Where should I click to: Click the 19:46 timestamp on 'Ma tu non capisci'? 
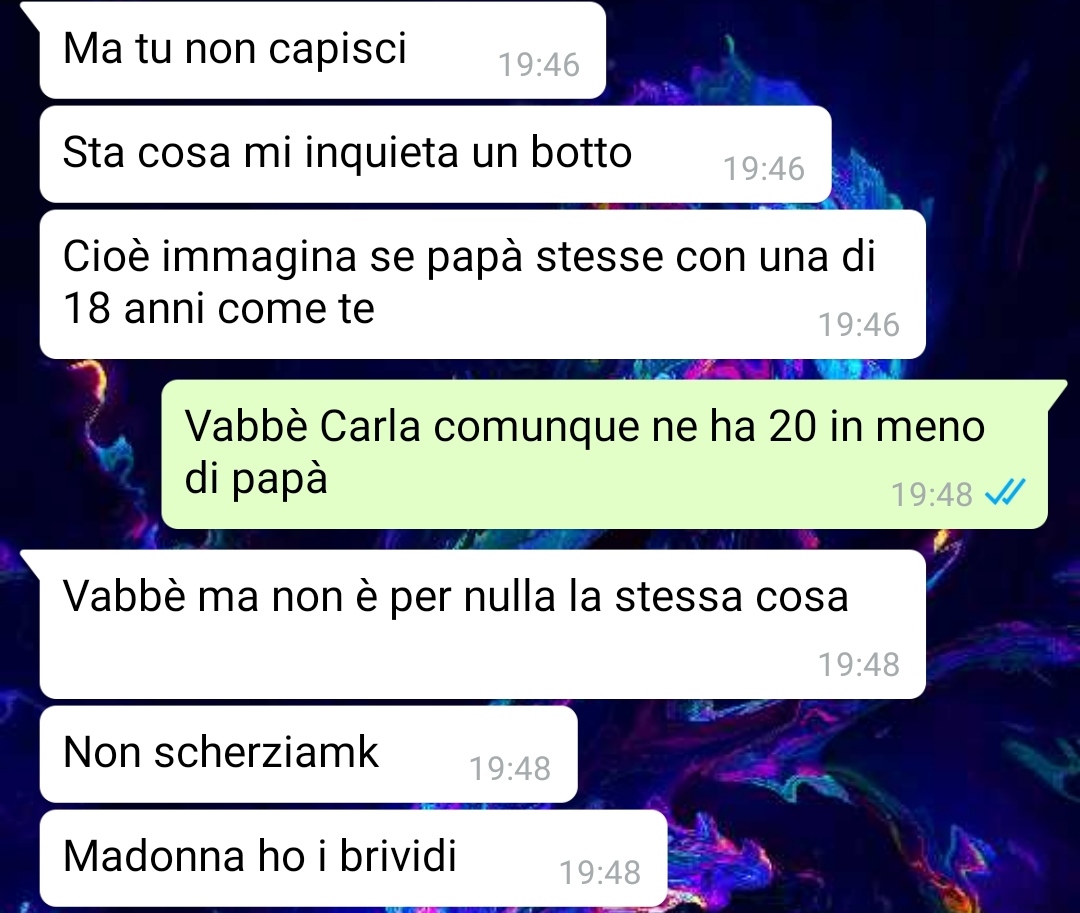[539, 65]
